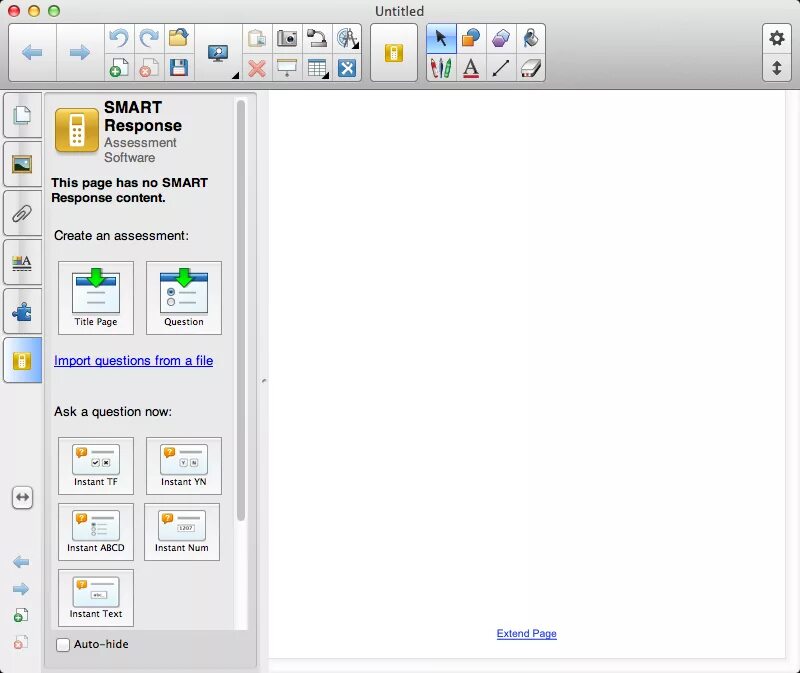The image size is (800, 673).
Task: Save the file with floppy icon
Action: point(179,68)
